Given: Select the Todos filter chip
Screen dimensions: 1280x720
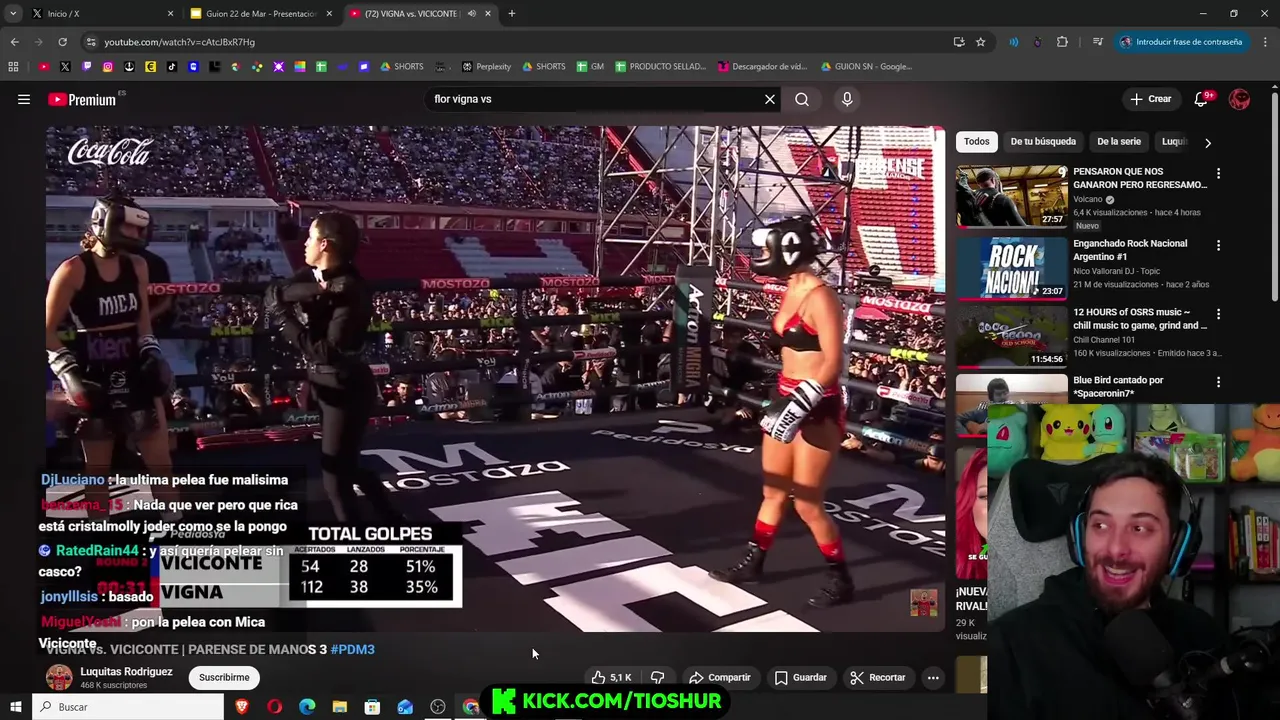Looking at the screenshot, I should click(977, 142).
